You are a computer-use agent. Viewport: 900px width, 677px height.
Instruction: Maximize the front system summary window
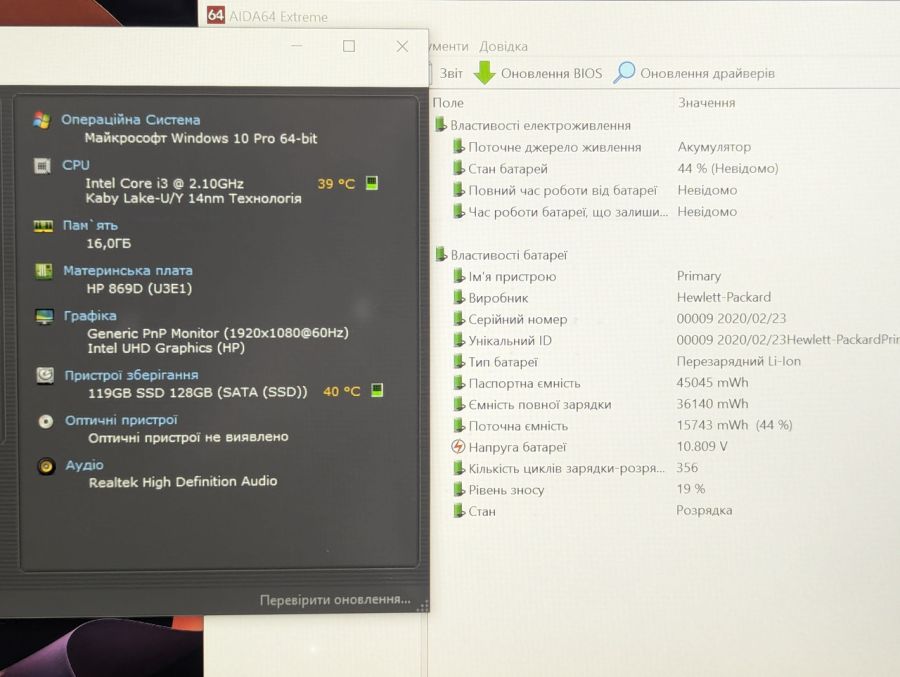(x=348, y=46)
